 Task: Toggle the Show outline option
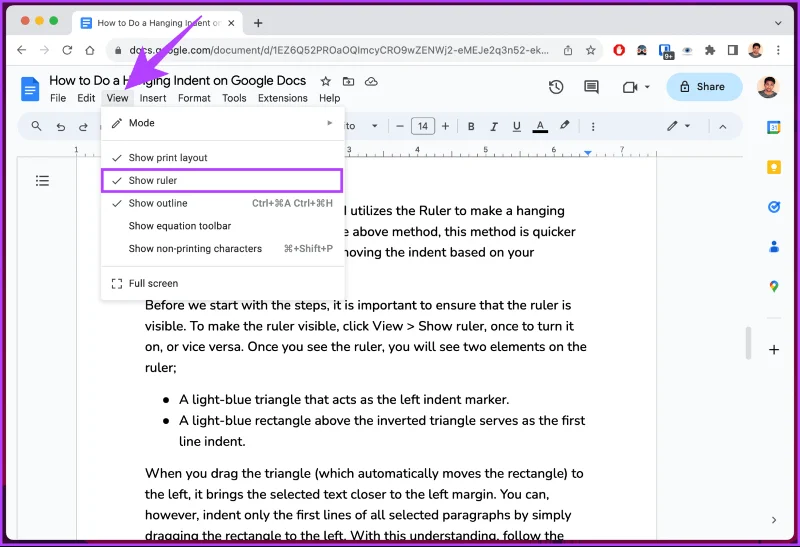pos(222,203)
